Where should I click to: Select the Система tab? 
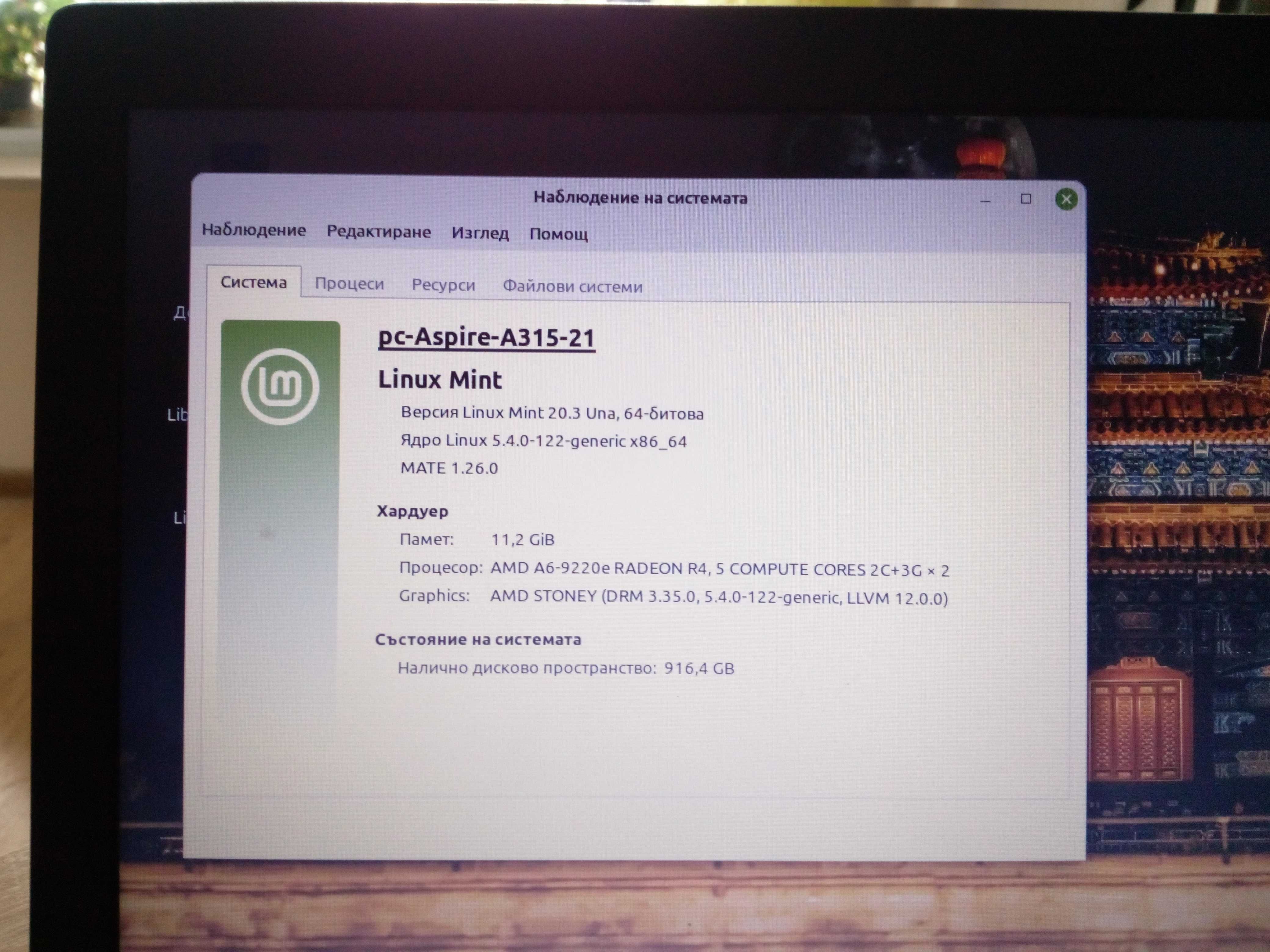254,282
